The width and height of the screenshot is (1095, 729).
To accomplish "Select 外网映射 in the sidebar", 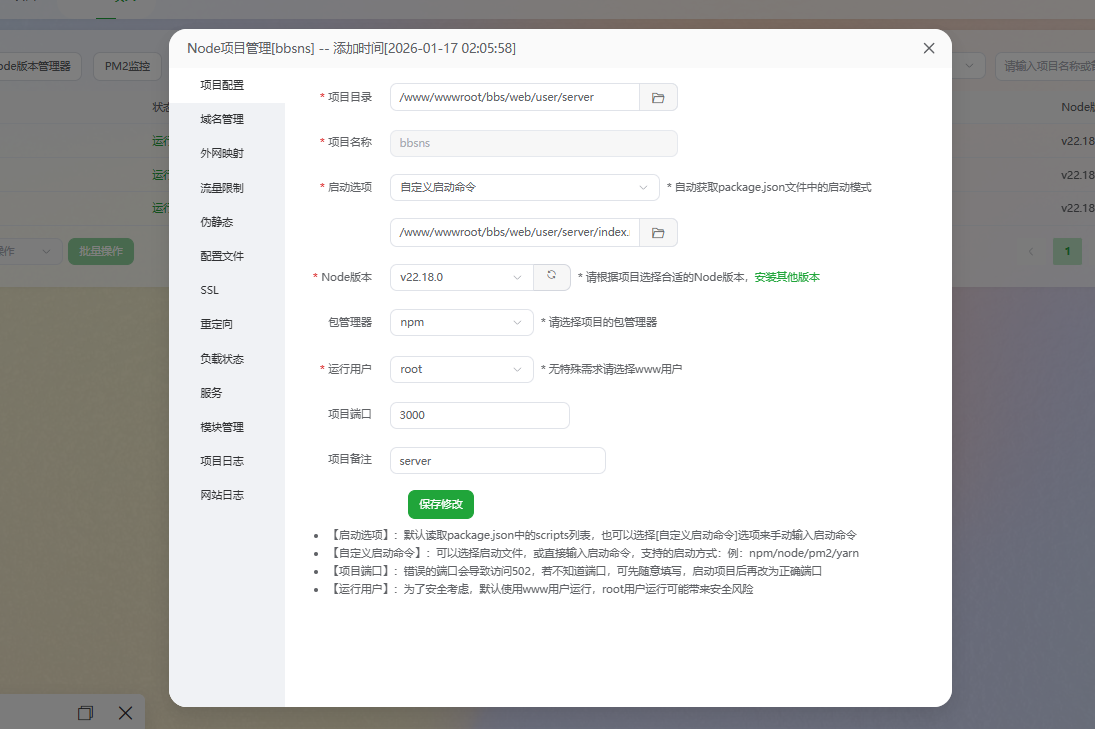I will [x=222, y=153].
